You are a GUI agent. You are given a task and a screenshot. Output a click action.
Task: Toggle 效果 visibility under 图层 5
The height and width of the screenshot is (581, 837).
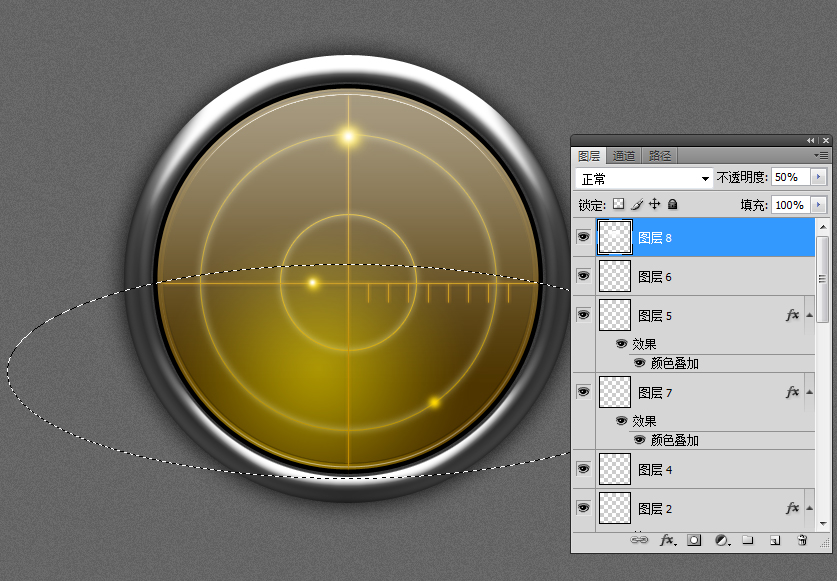point(621,343)
